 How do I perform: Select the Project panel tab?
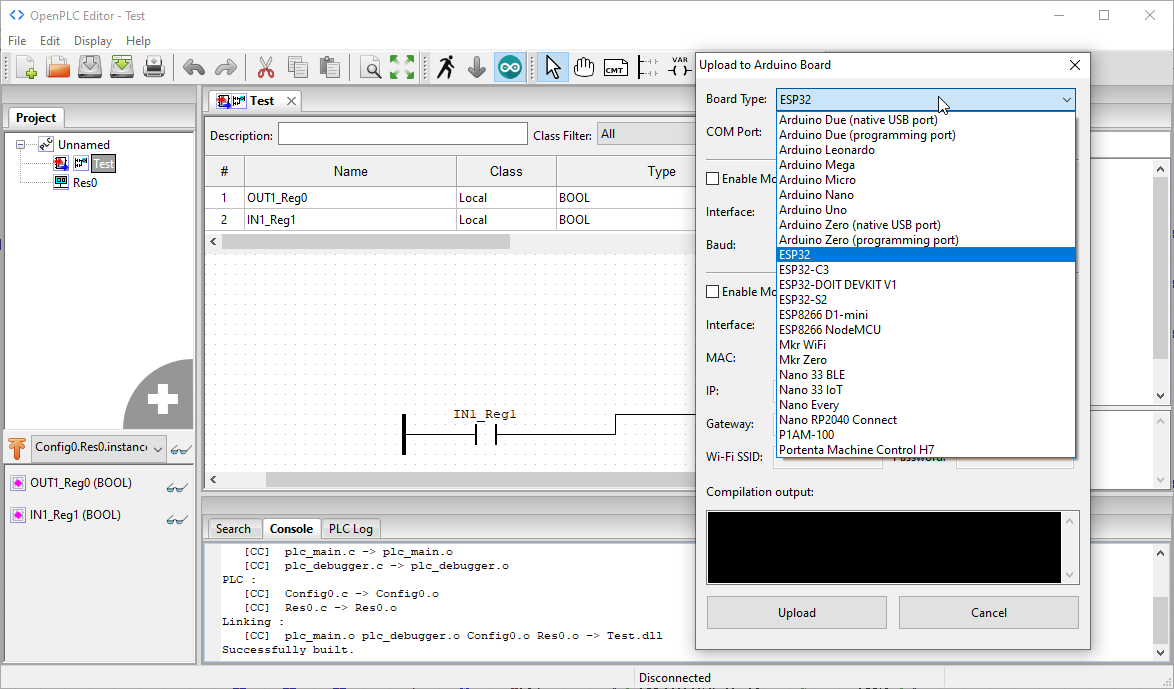(36, 118)
